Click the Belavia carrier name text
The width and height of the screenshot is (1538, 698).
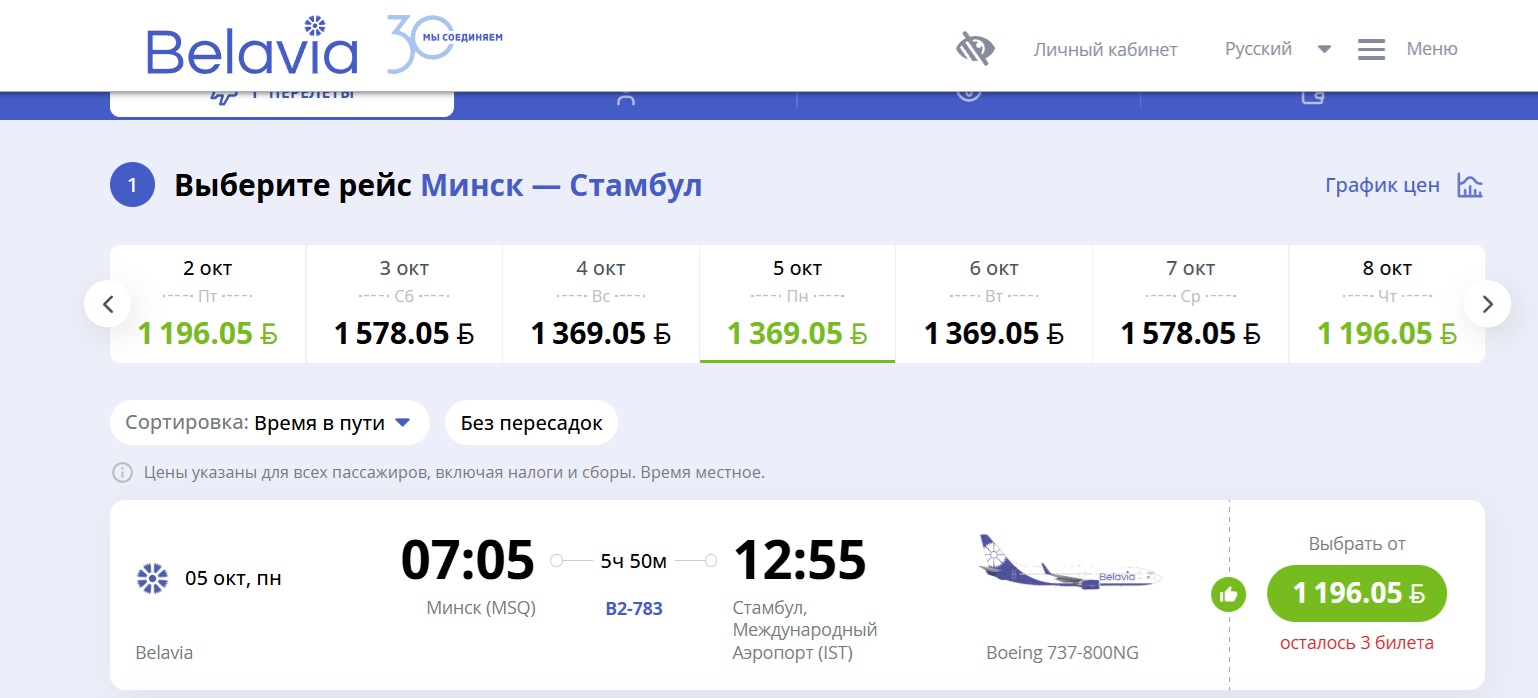point(164,653)
